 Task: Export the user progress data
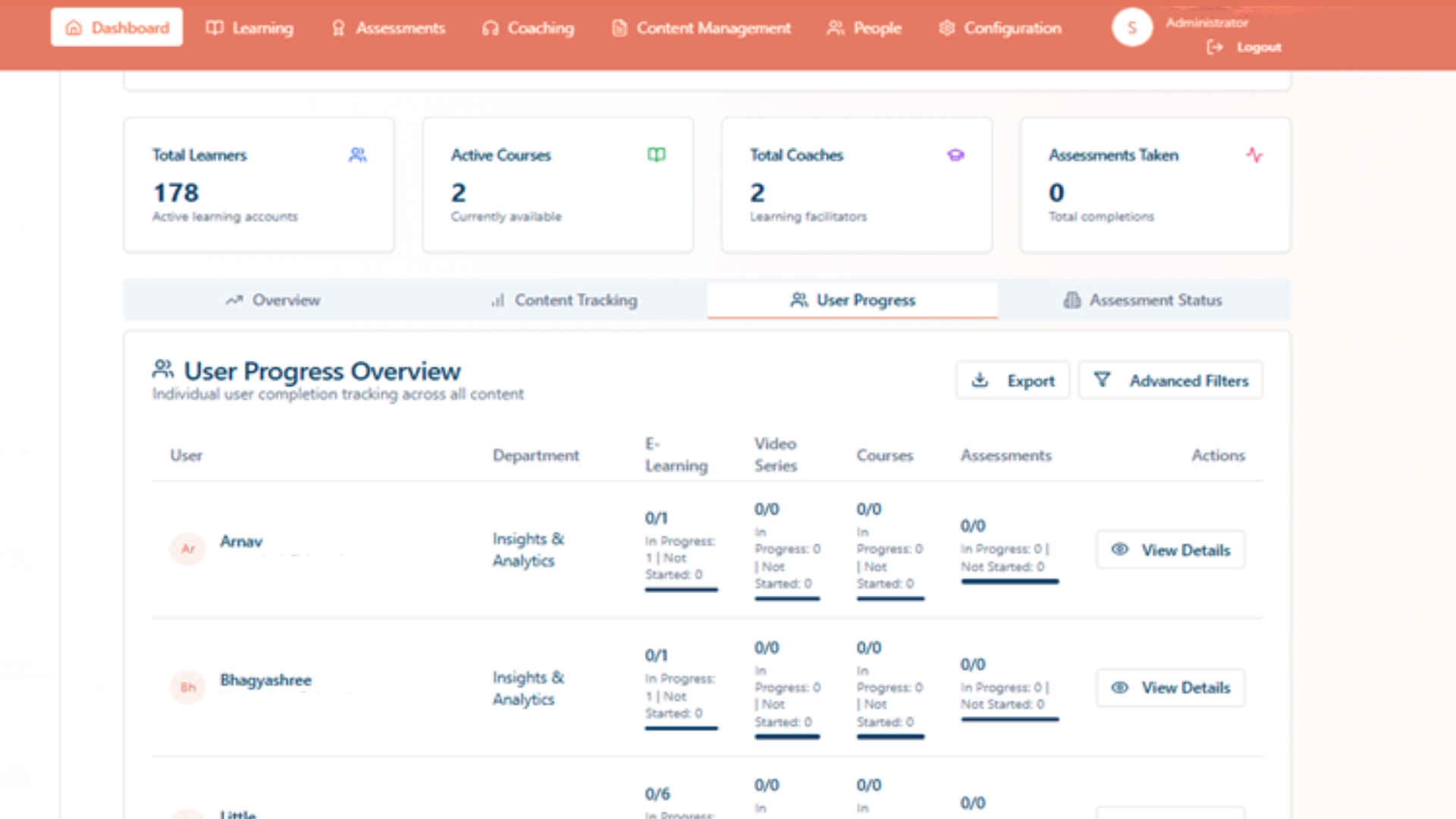tap(1013, 381)
